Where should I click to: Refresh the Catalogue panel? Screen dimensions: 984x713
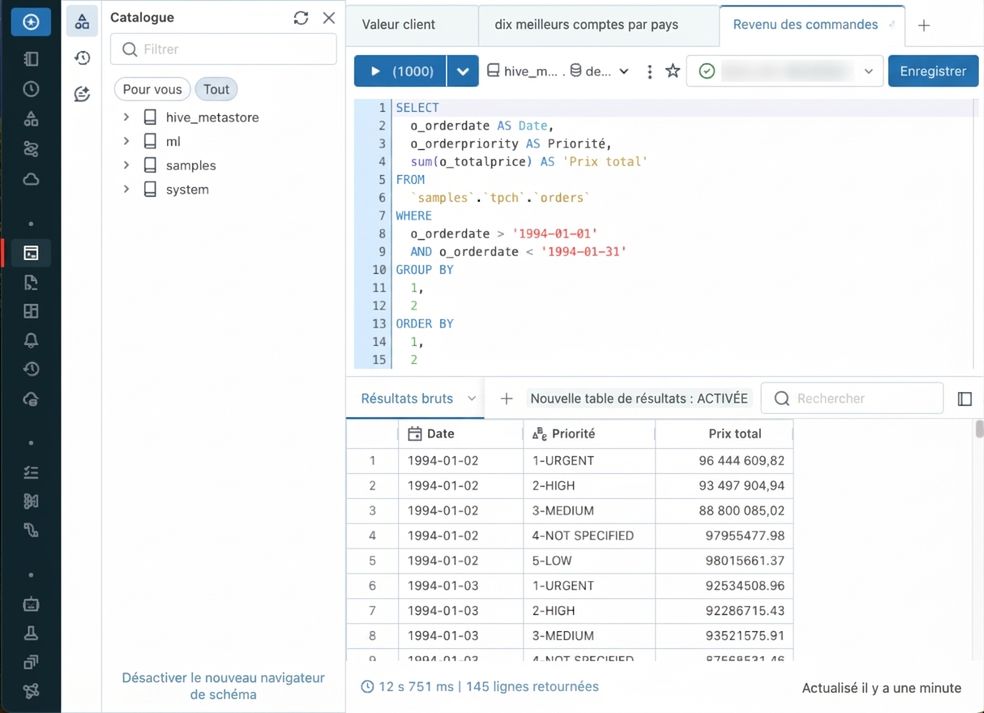(301, 18)
